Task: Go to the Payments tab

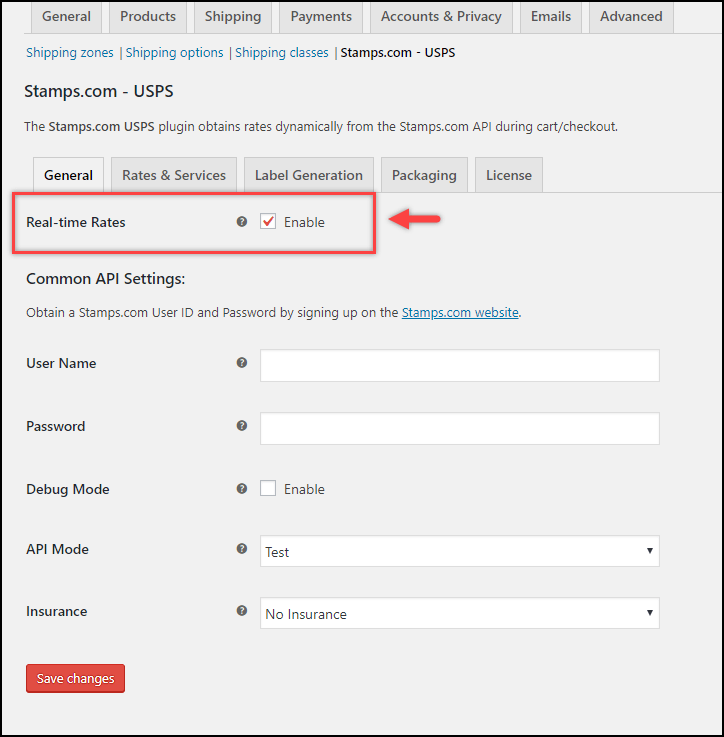Action: [x=321, y=17]
